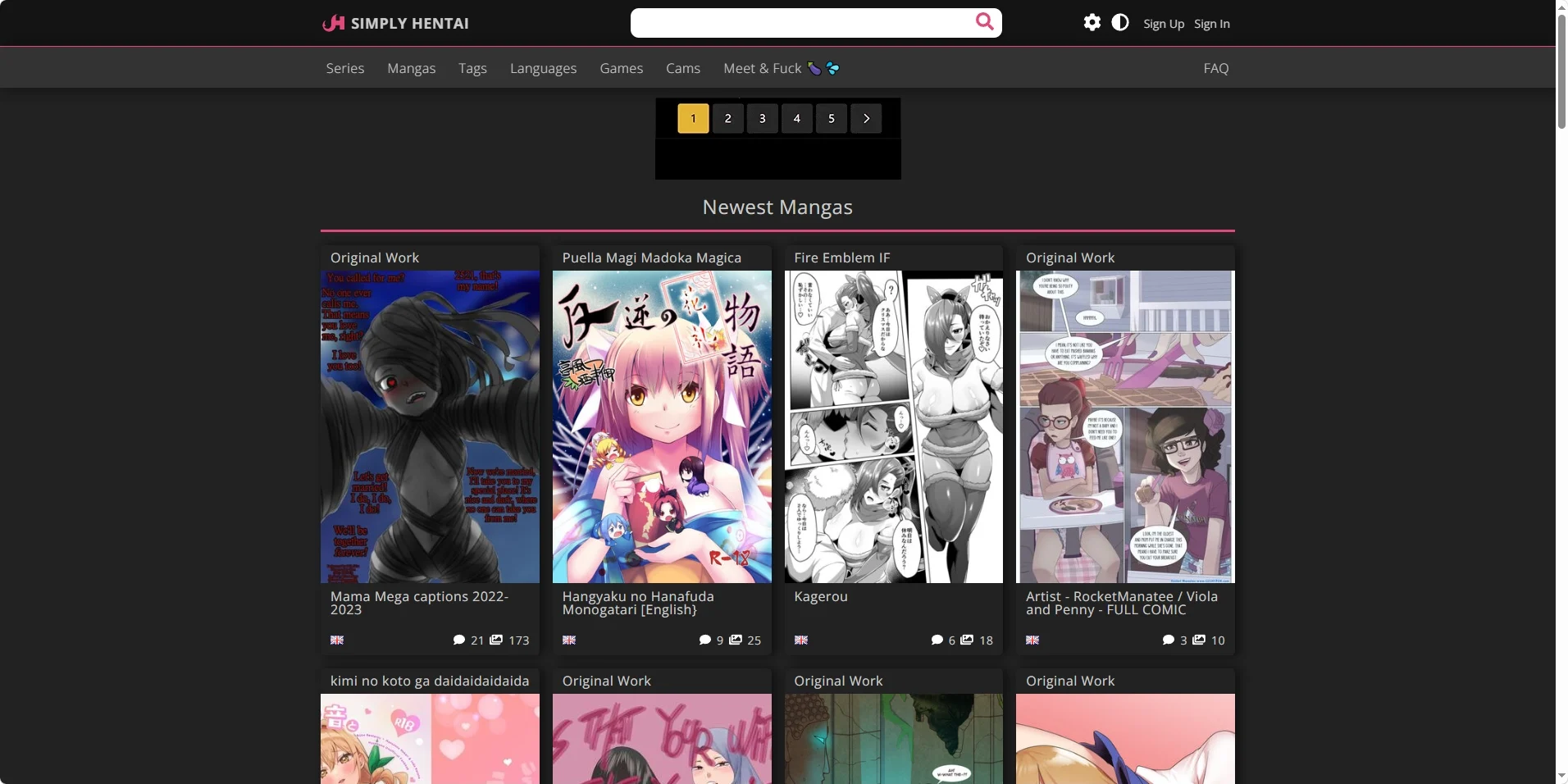Click the flag icon on Mama Mega captions card
Viewport: 1568px width, 784px height.
[337, 640]
